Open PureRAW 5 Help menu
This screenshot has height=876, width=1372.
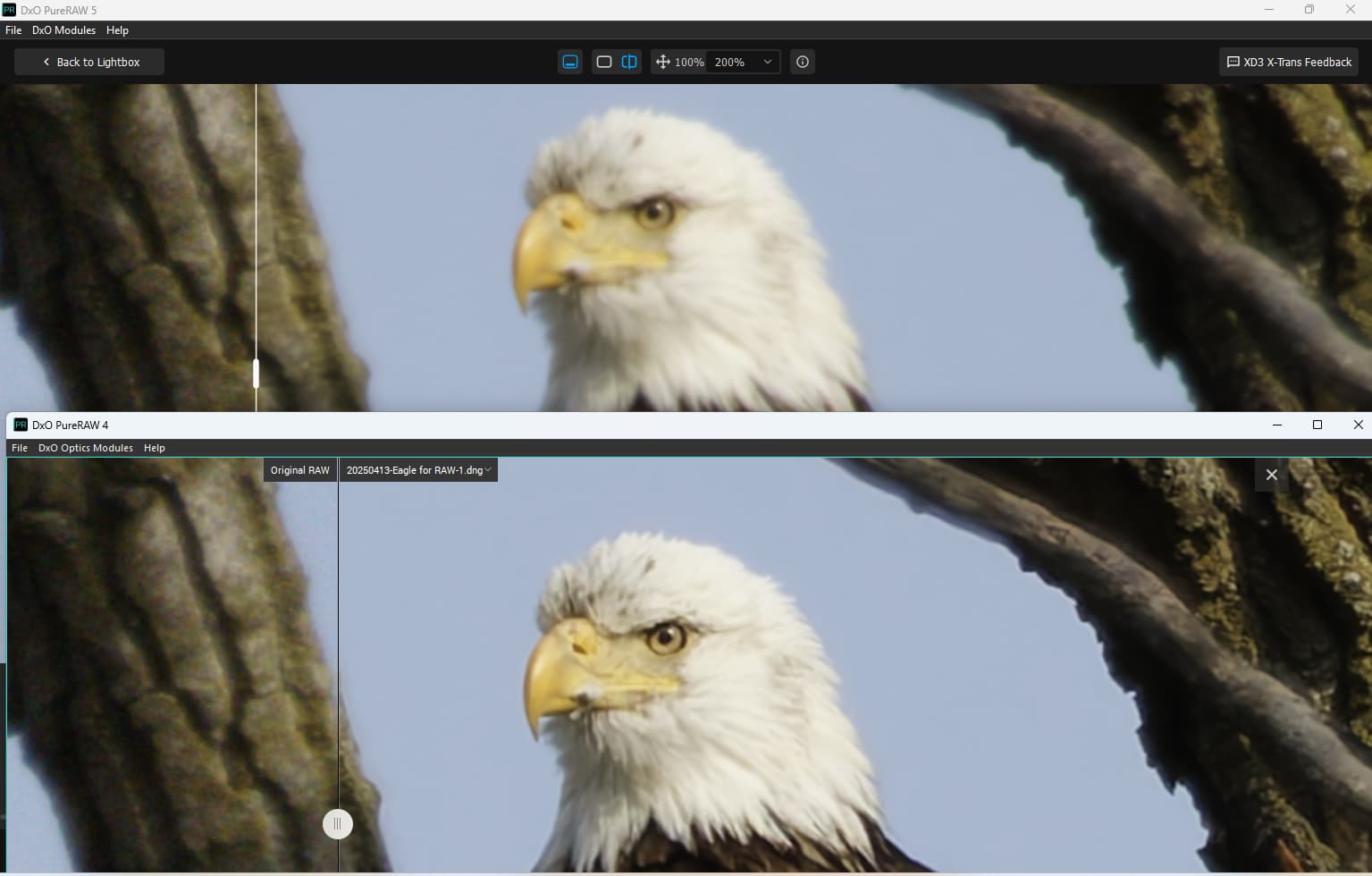click(x=117, y=30)
